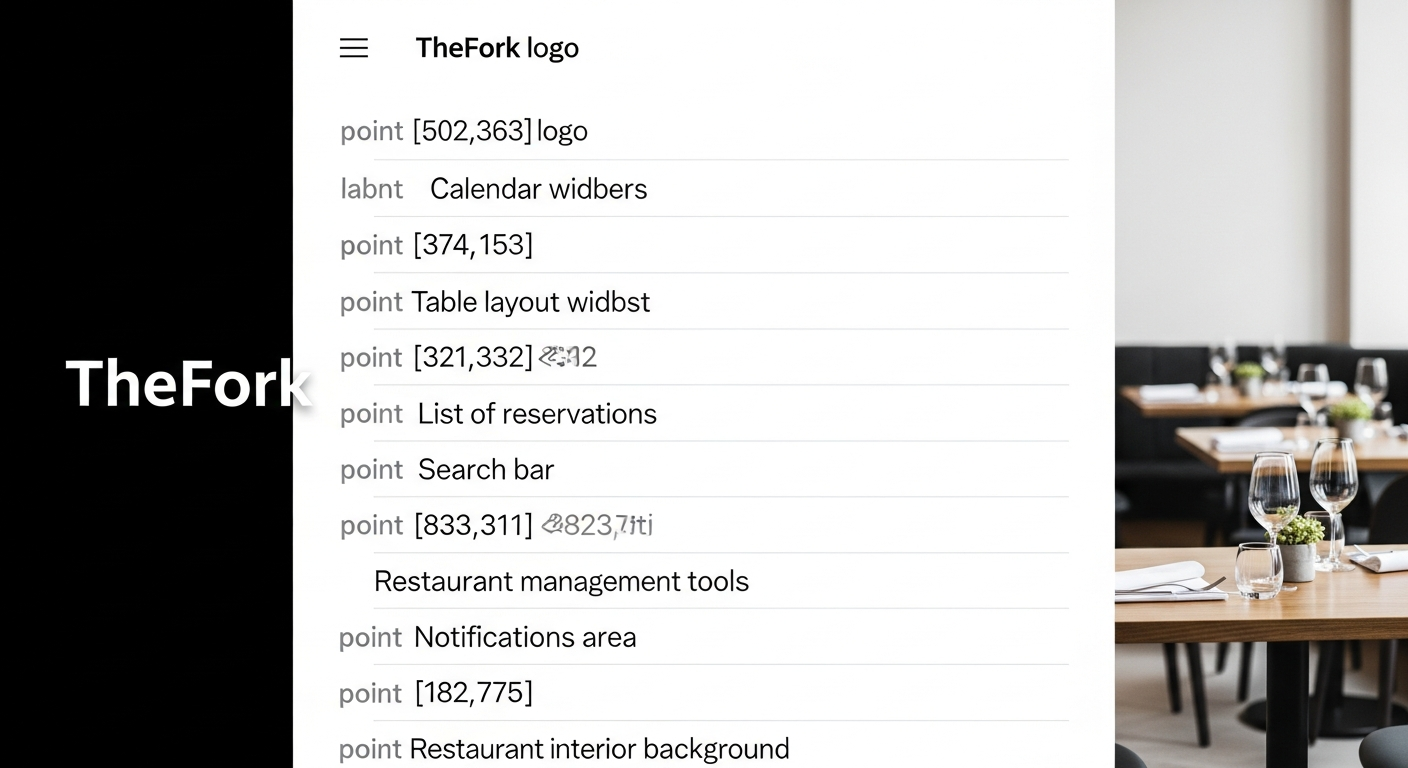Open the Calendar widbers entry
This screenshot has height=768, width=1408.
(x=538, y=189)
